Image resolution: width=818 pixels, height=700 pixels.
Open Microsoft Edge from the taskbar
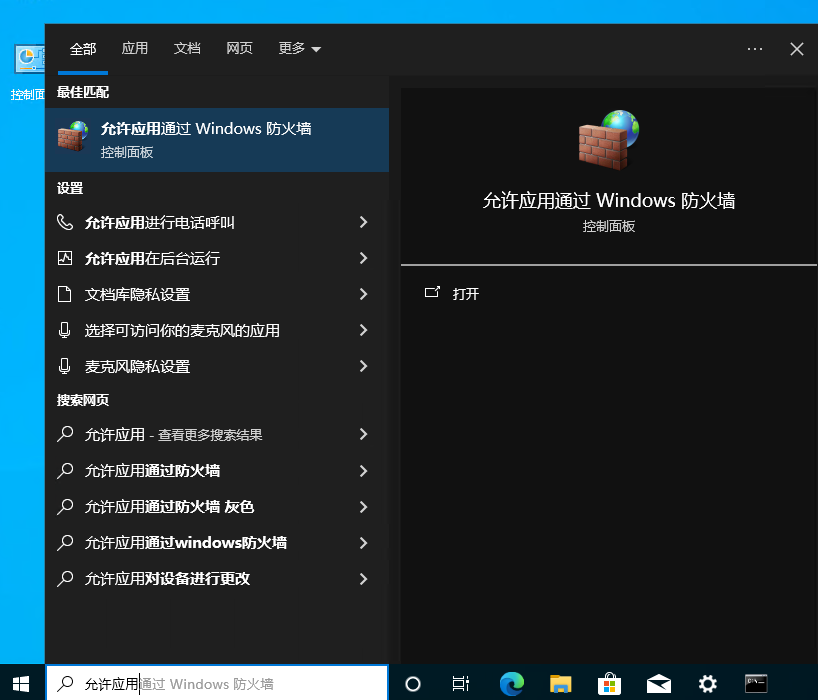pyautogui.click(x=512, y=683)
